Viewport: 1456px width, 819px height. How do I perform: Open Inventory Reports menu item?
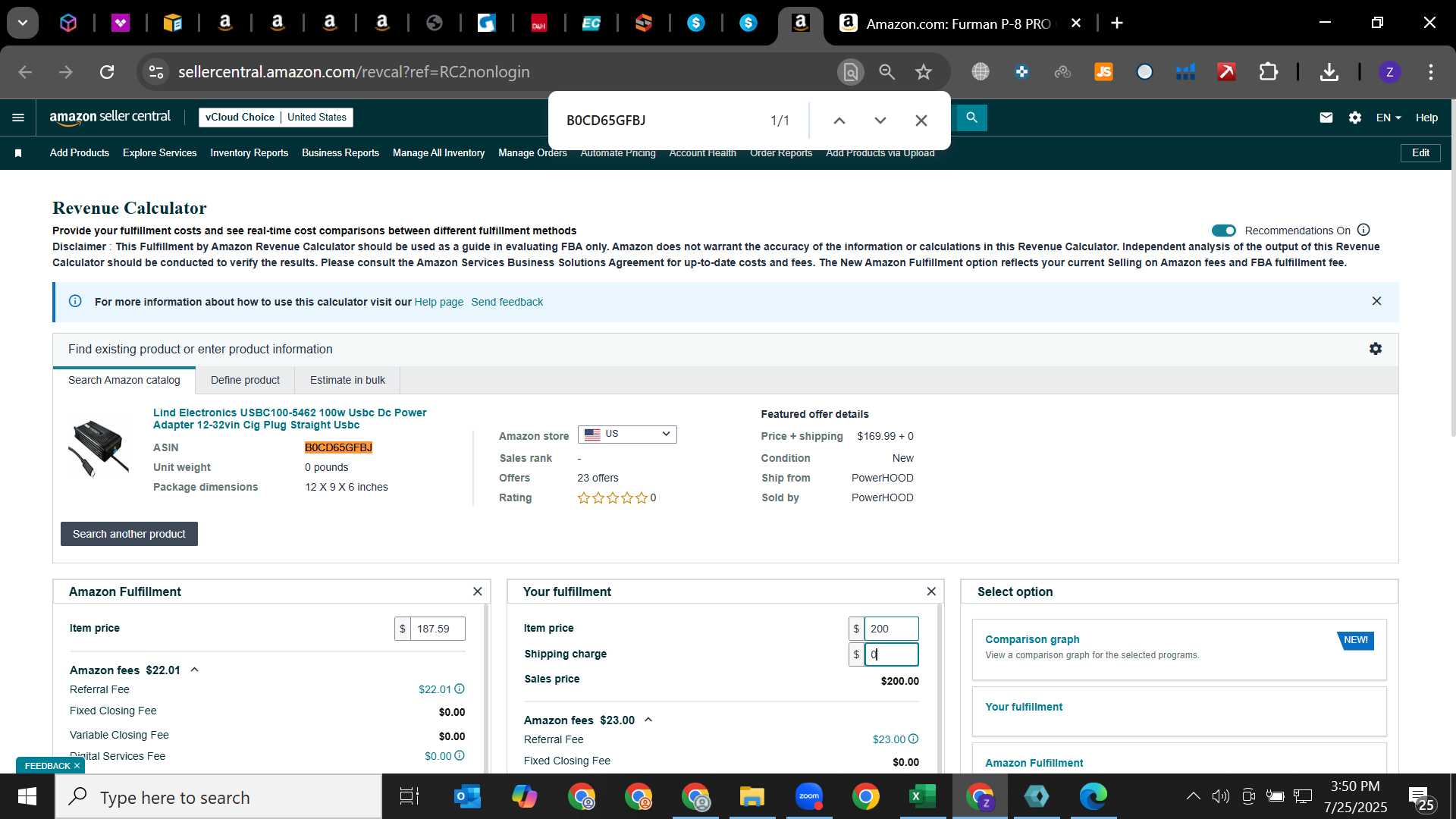pyautogui.click(x=249, y=153)
